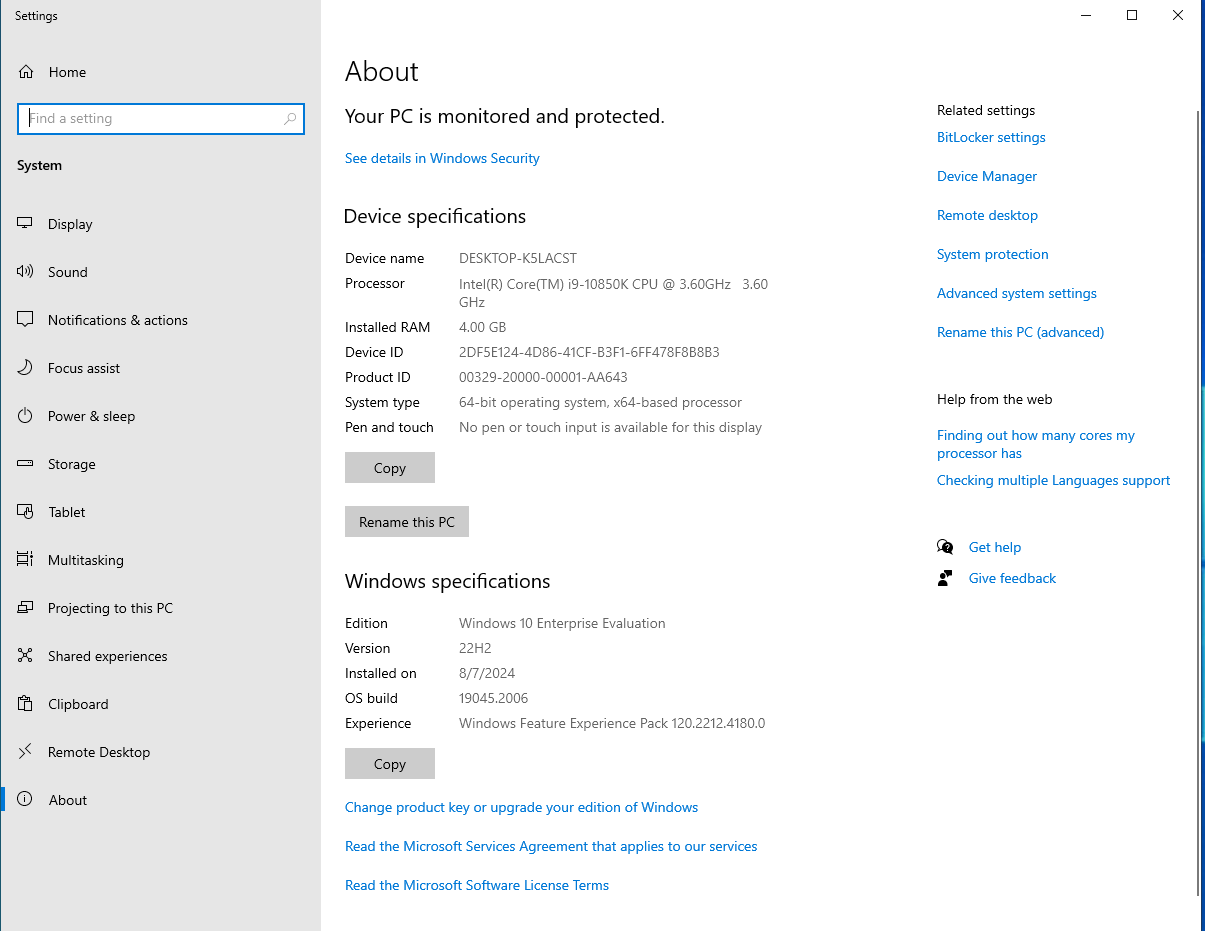Click the Notifications & actions icon

coord(26,320)
